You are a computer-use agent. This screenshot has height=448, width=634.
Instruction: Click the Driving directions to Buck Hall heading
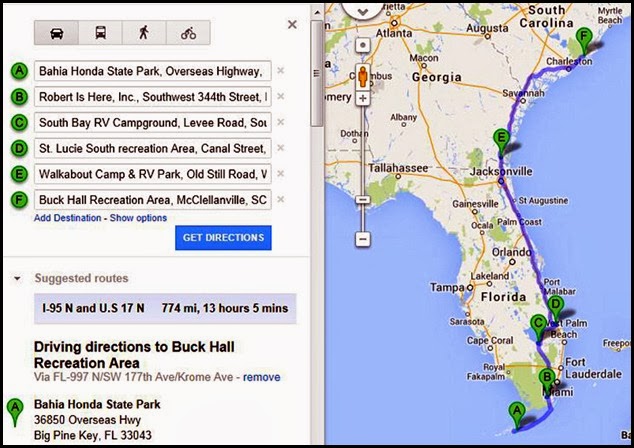(134, 355)
